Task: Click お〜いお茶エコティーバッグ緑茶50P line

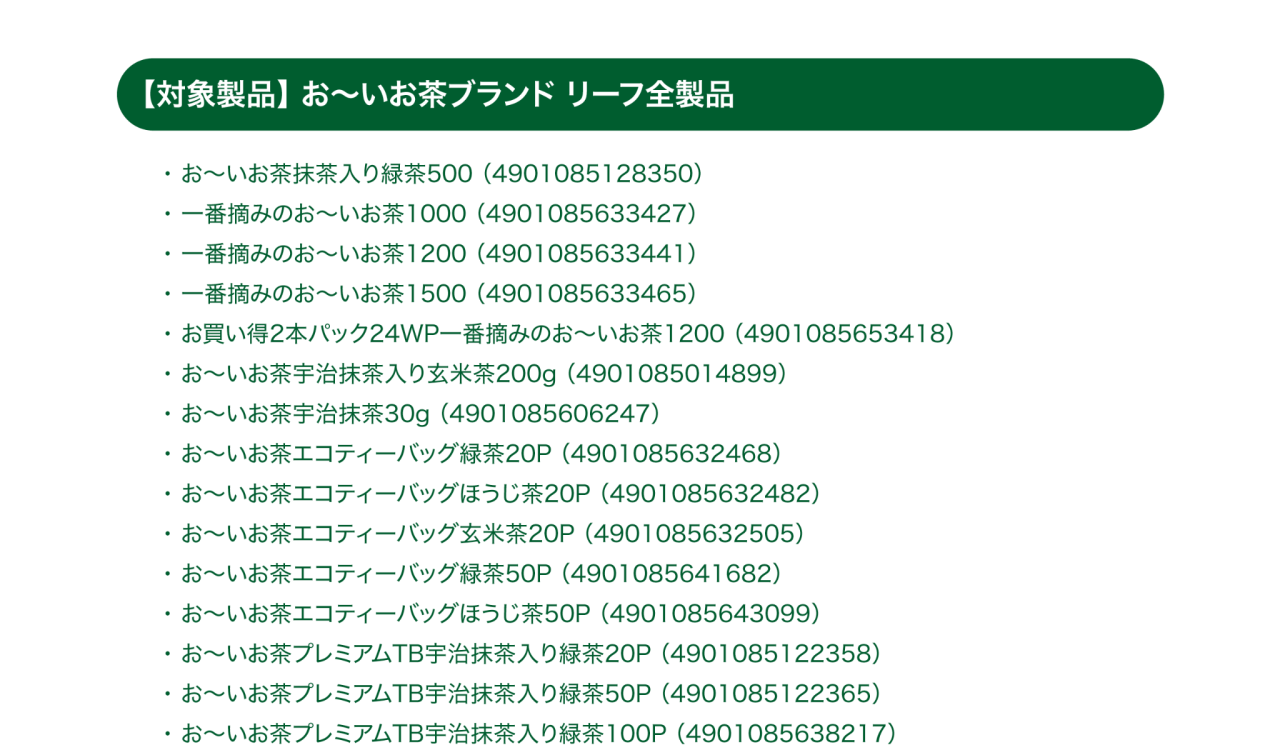Action: click(472, 574)
